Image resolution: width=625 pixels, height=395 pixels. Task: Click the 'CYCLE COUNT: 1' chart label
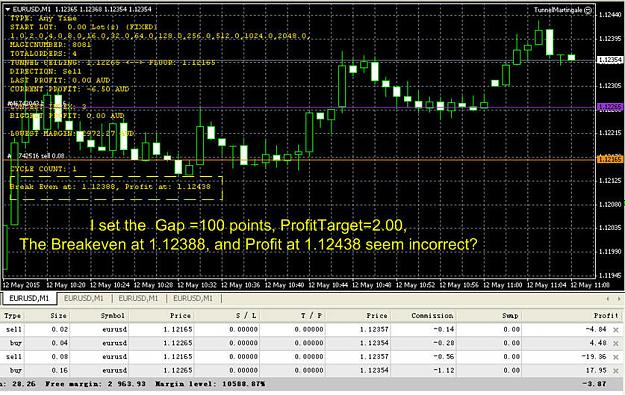click(x=43, y=169)
